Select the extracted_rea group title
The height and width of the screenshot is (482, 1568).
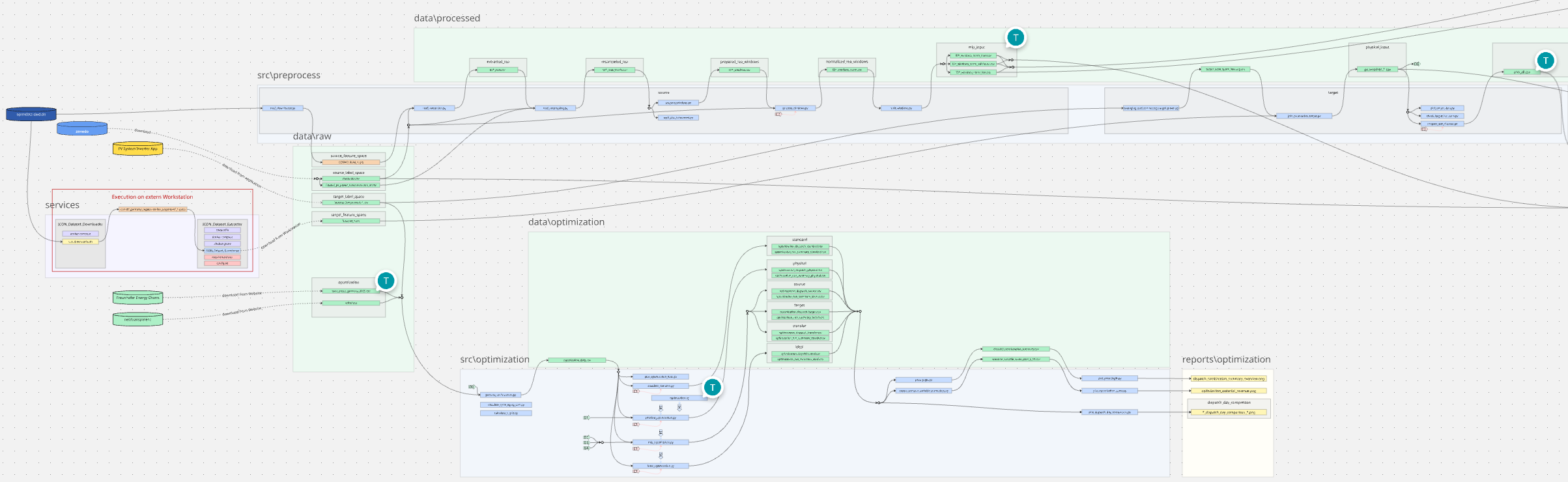coord(498,62)
